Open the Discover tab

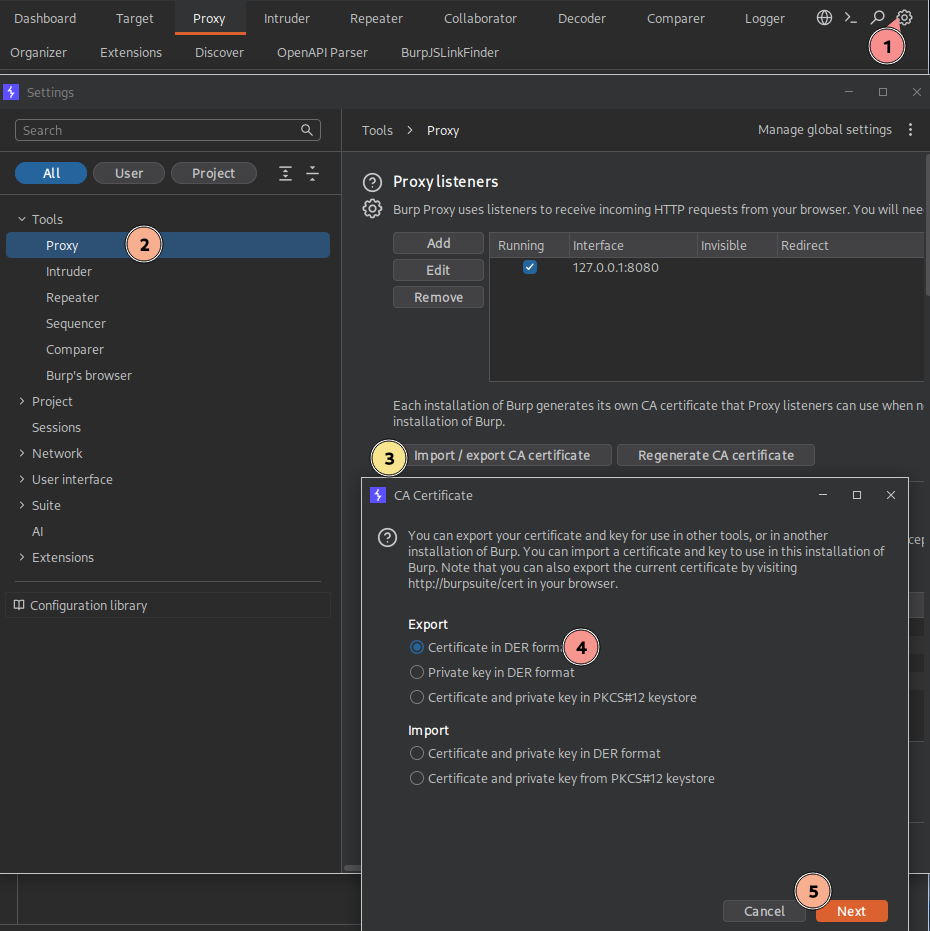[x=220, y=52]
